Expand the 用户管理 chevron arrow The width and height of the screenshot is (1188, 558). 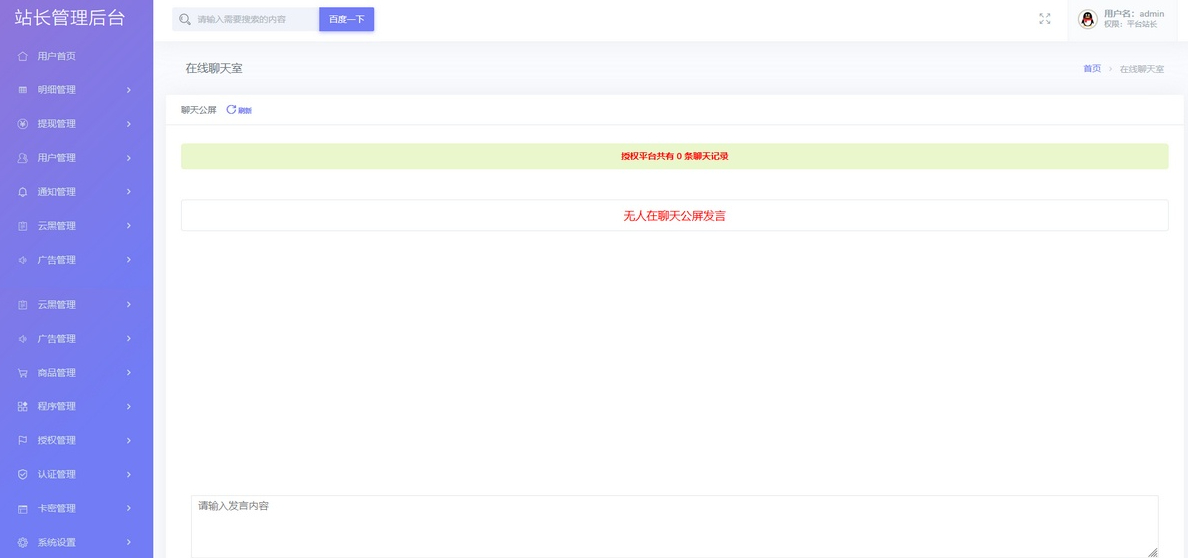click(129, 158)
